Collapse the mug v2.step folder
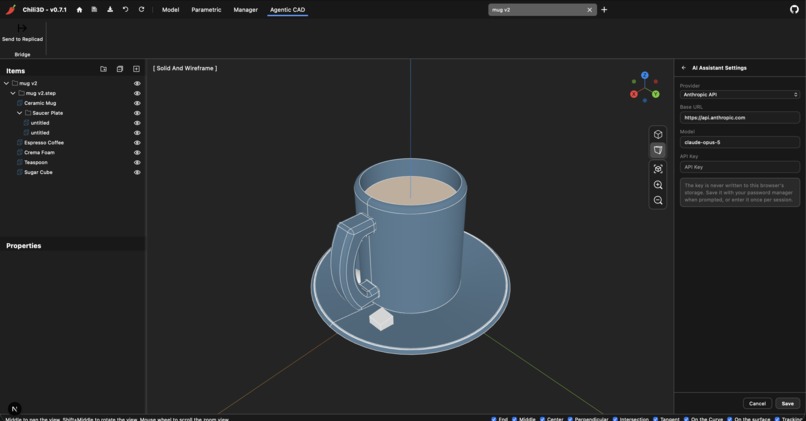 click(13, 93)
